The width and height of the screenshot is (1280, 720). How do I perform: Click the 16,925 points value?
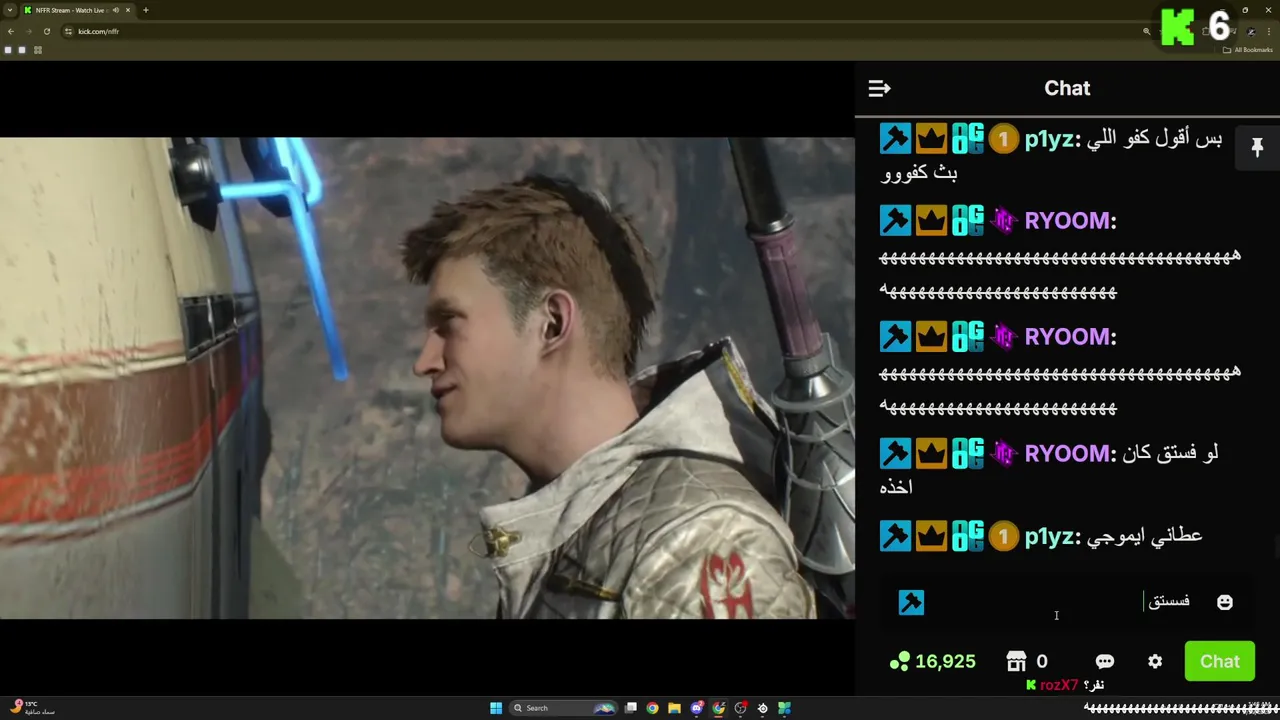(945, 662)
